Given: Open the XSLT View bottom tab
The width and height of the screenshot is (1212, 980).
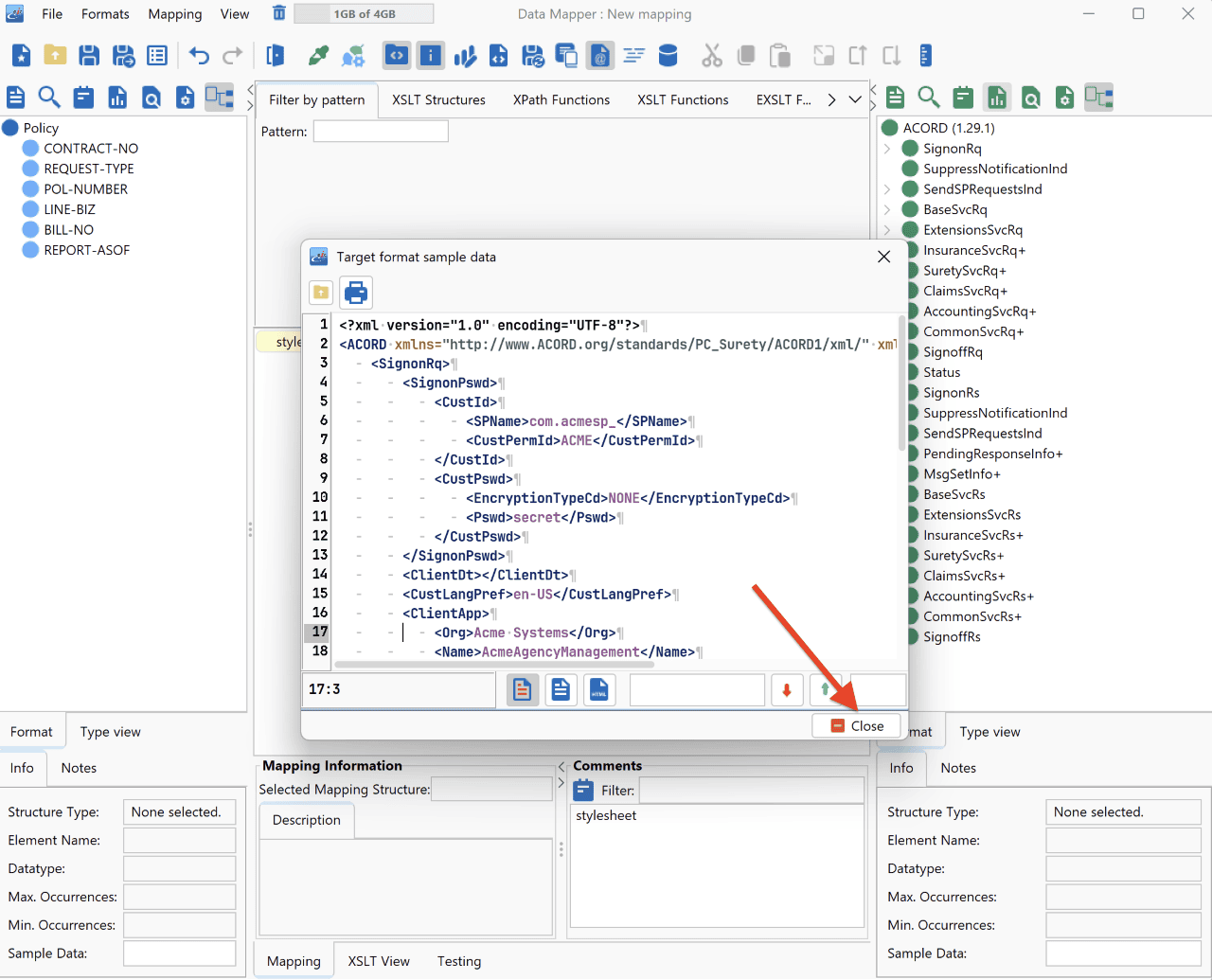Looking at the screenshot, I should [379, 961].
